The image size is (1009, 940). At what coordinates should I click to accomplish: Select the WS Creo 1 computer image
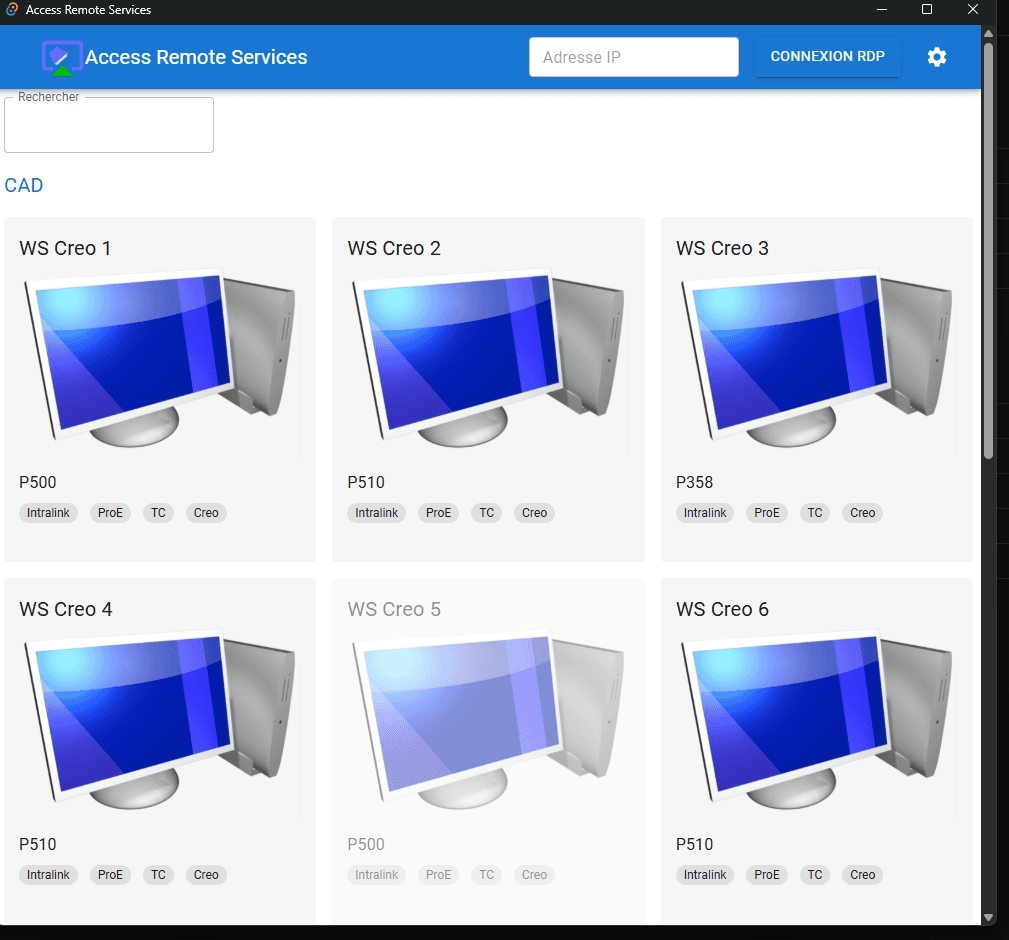(x=160, y=358)
